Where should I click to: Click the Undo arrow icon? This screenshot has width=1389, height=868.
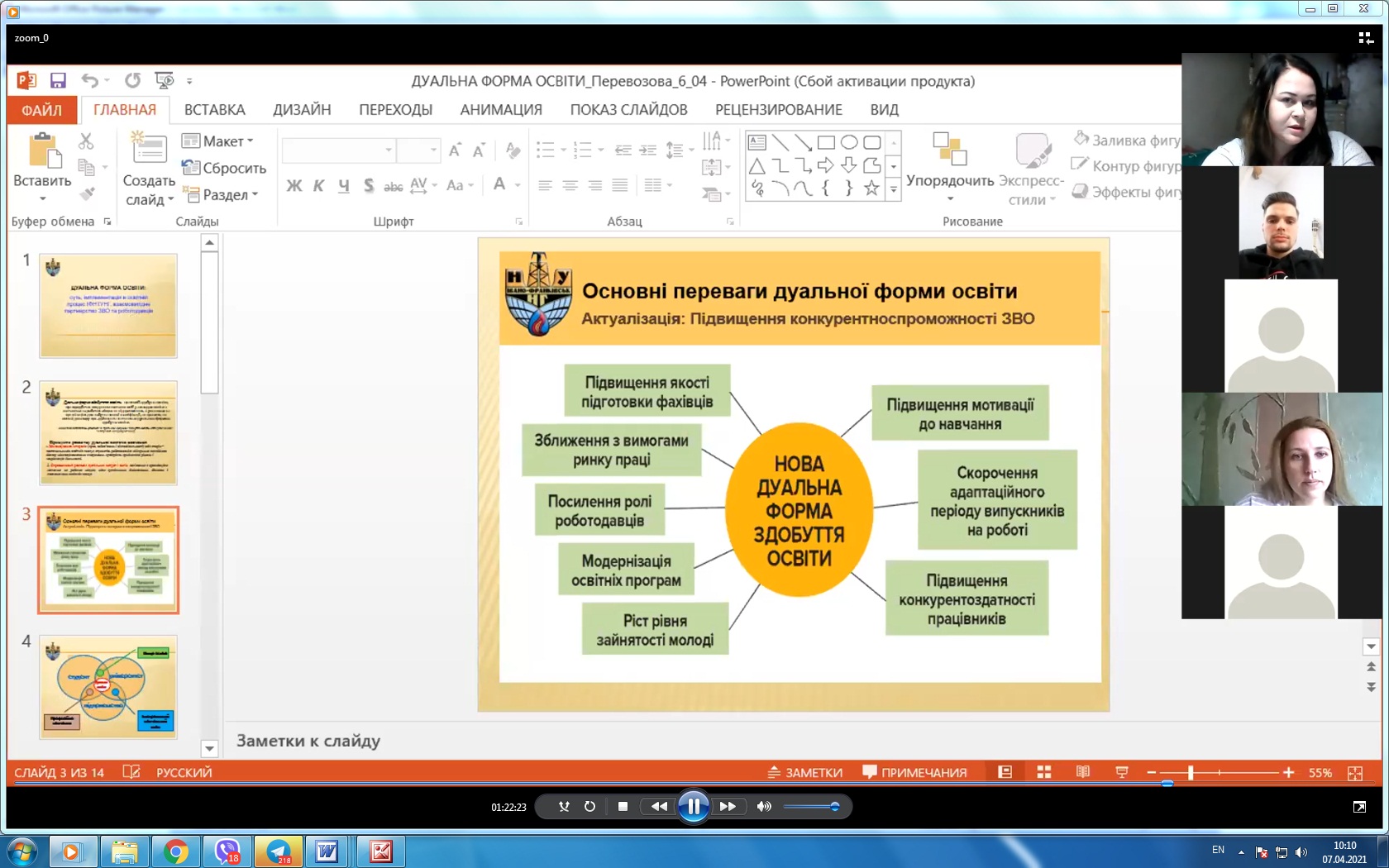(x=89, y=80)
